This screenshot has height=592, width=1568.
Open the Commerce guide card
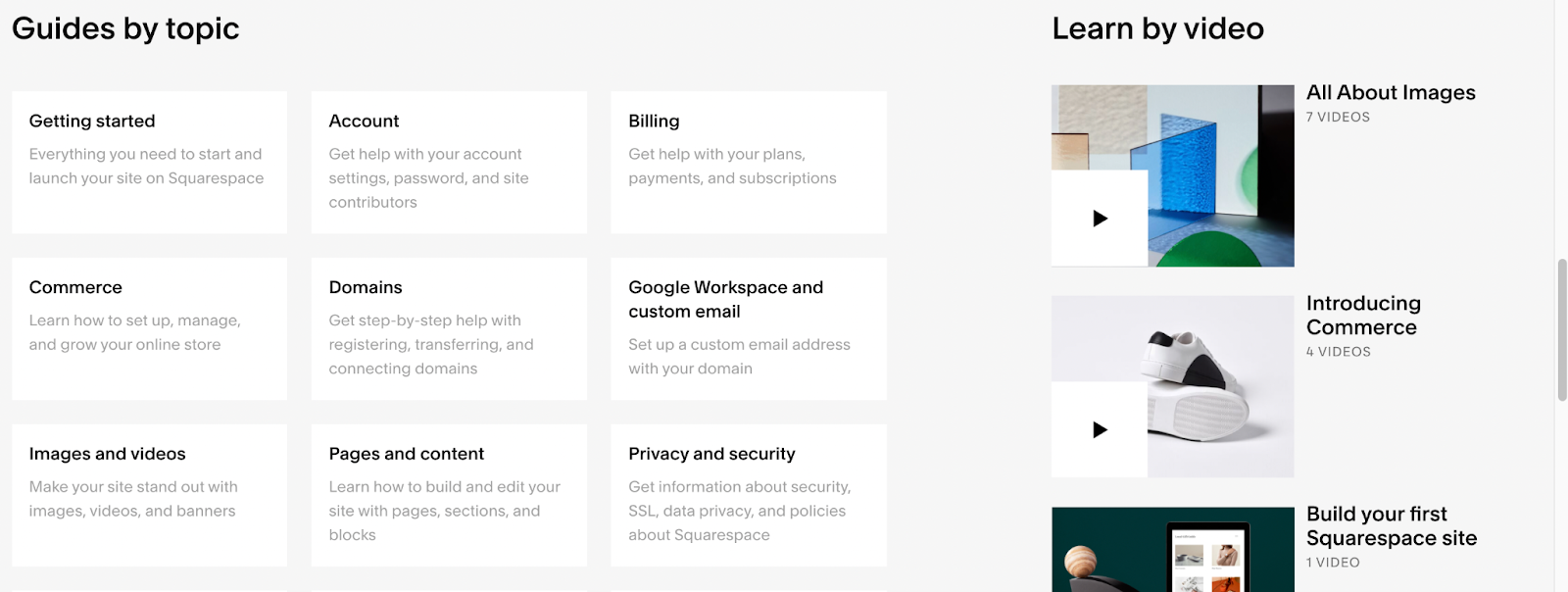(150, 328)
